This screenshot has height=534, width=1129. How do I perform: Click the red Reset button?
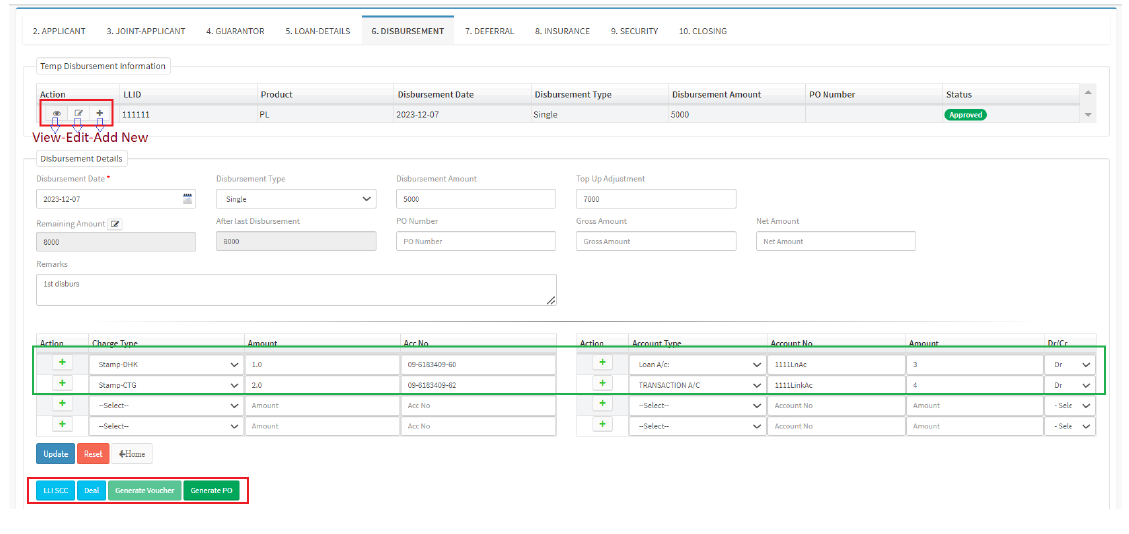[x=93, y=454]
